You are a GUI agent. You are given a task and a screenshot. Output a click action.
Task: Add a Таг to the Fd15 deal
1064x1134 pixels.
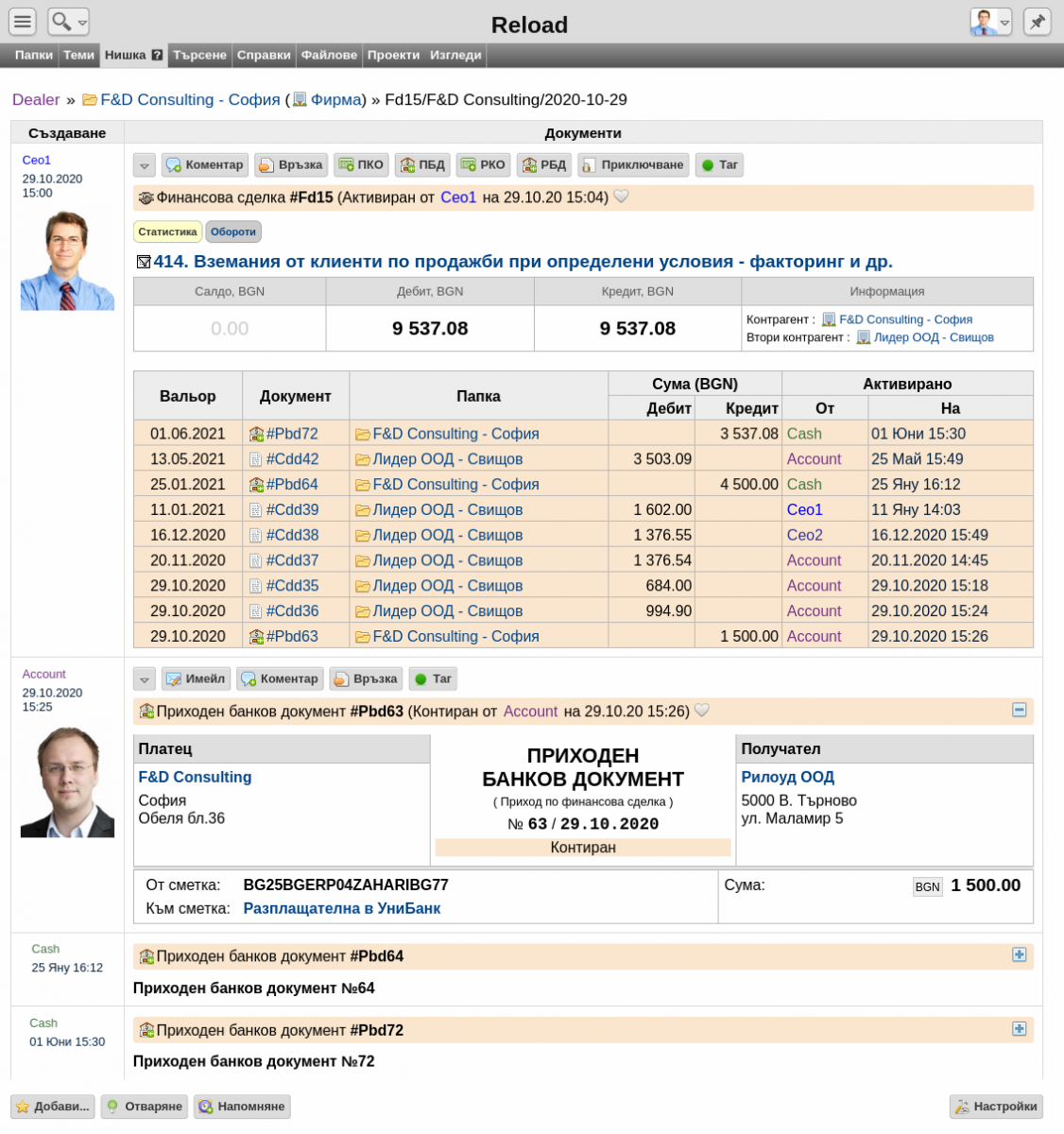pyautogui.click(x=719, y=164)
